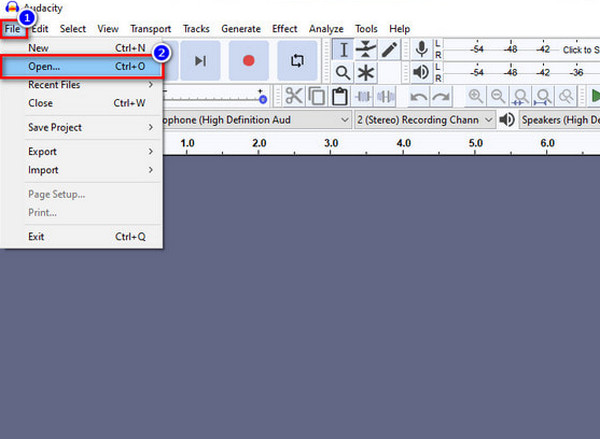Viewport: 600px width, 439px height.
Task: Click the Zoom Toggle icon
Action: pos(566,96)
